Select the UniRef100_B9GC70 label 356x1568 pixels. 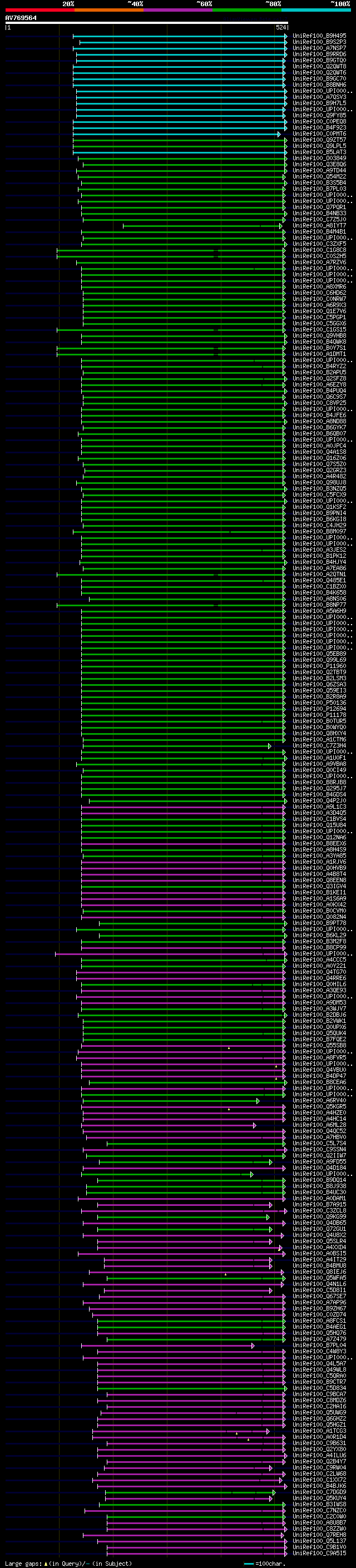tap(319, 78)
